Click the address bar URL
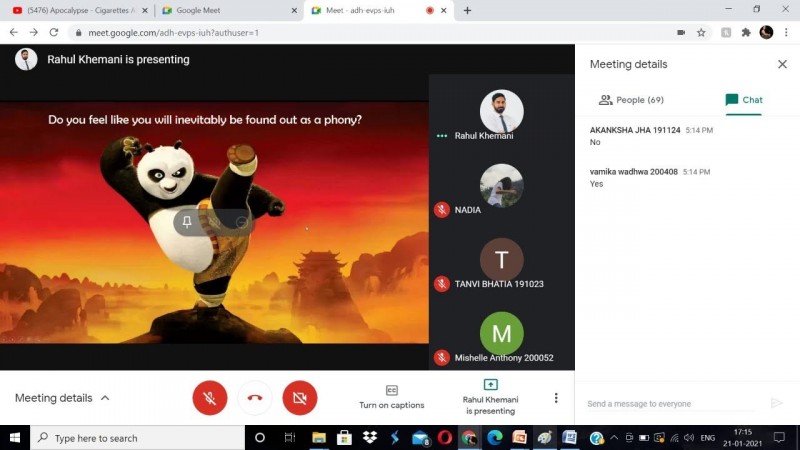The width and height of the screenshot is (800, 450). [173, 33]
